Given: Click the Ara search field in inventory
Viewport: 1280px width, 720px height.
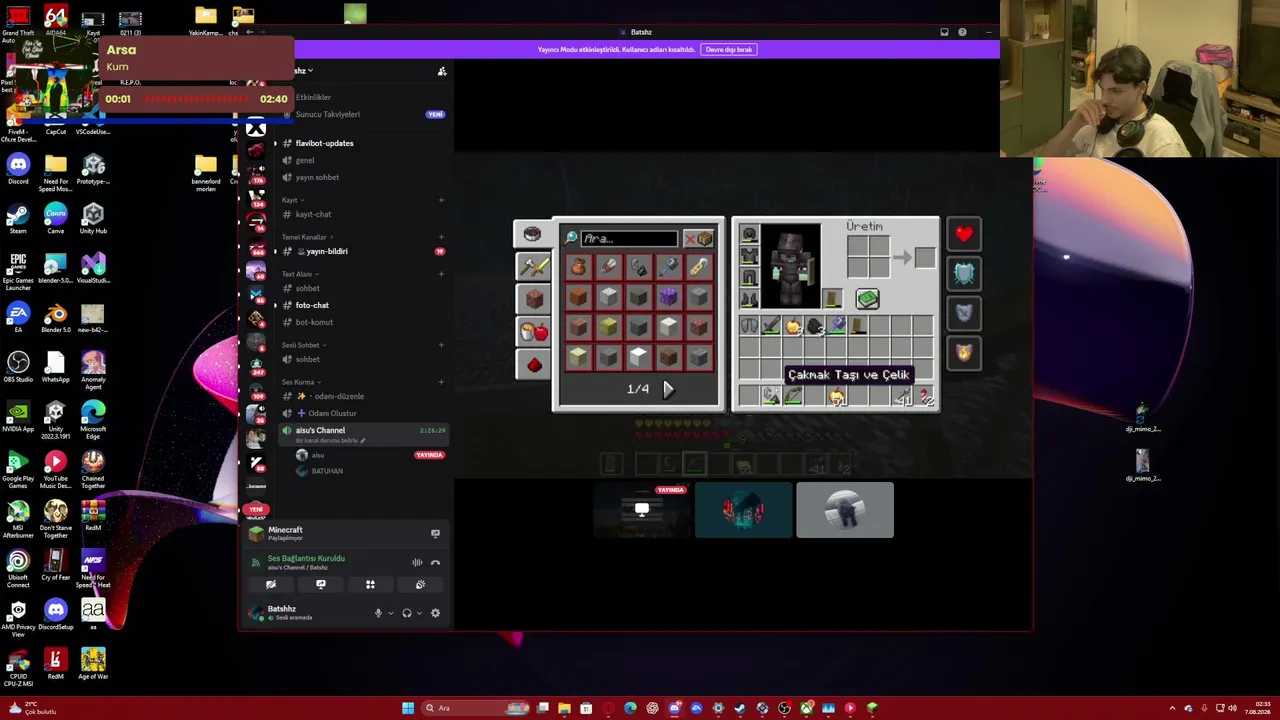Looking at the screenshot, I should pyautogui.click(x=630, y=239).
